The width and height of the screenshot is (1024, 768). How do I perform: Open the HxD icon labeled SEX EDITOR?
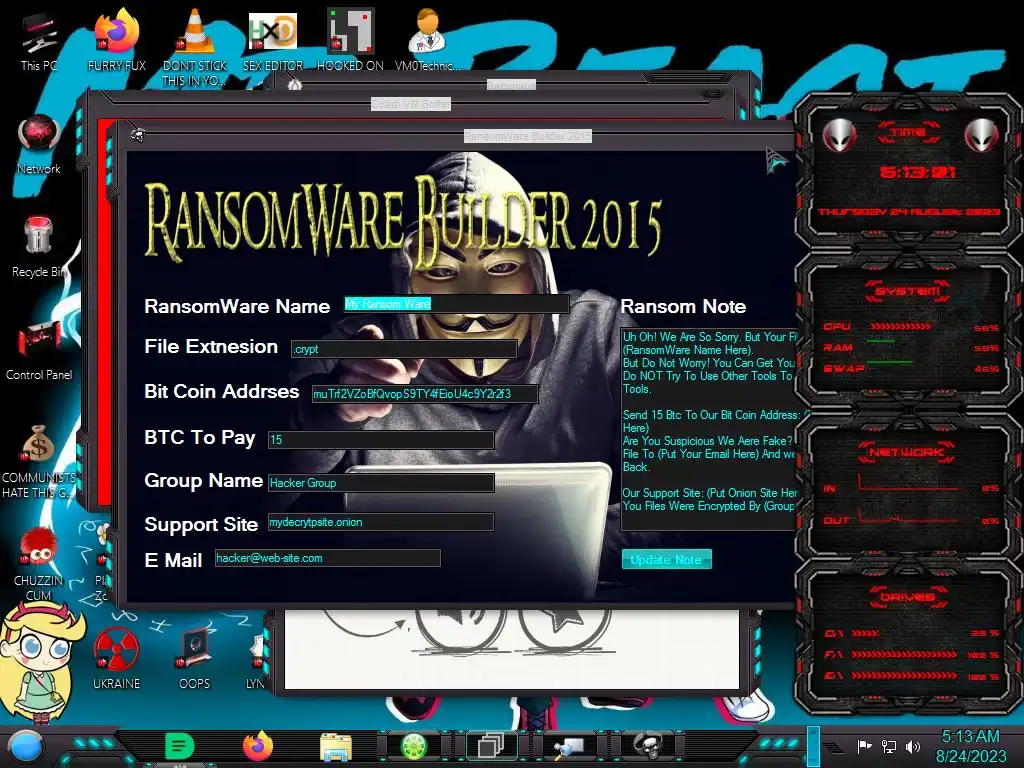(x=273, y=39)
